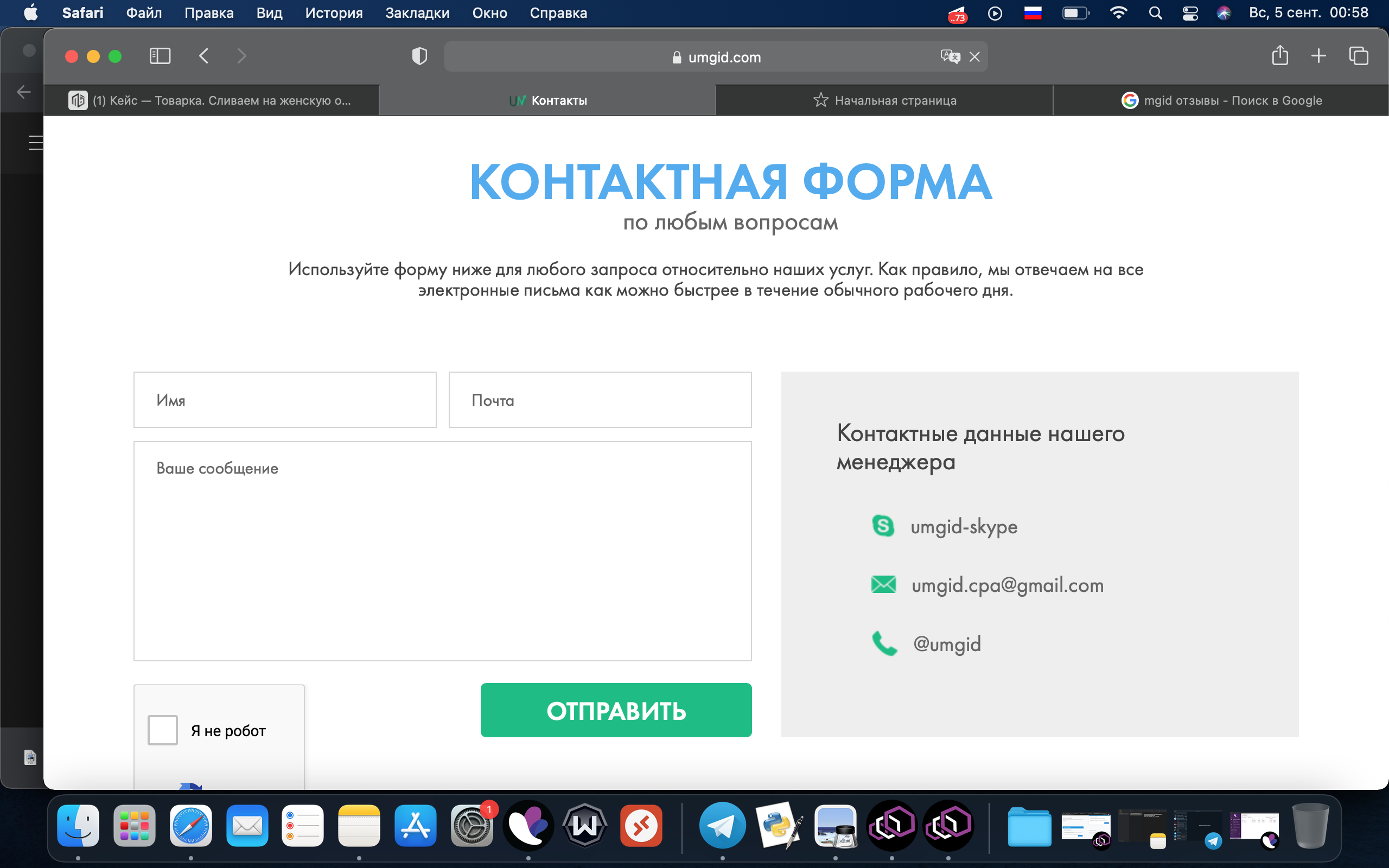The image size is (1389, 868).
Task: Open Windscribe W icon in Dock
Action: point(584,826)
